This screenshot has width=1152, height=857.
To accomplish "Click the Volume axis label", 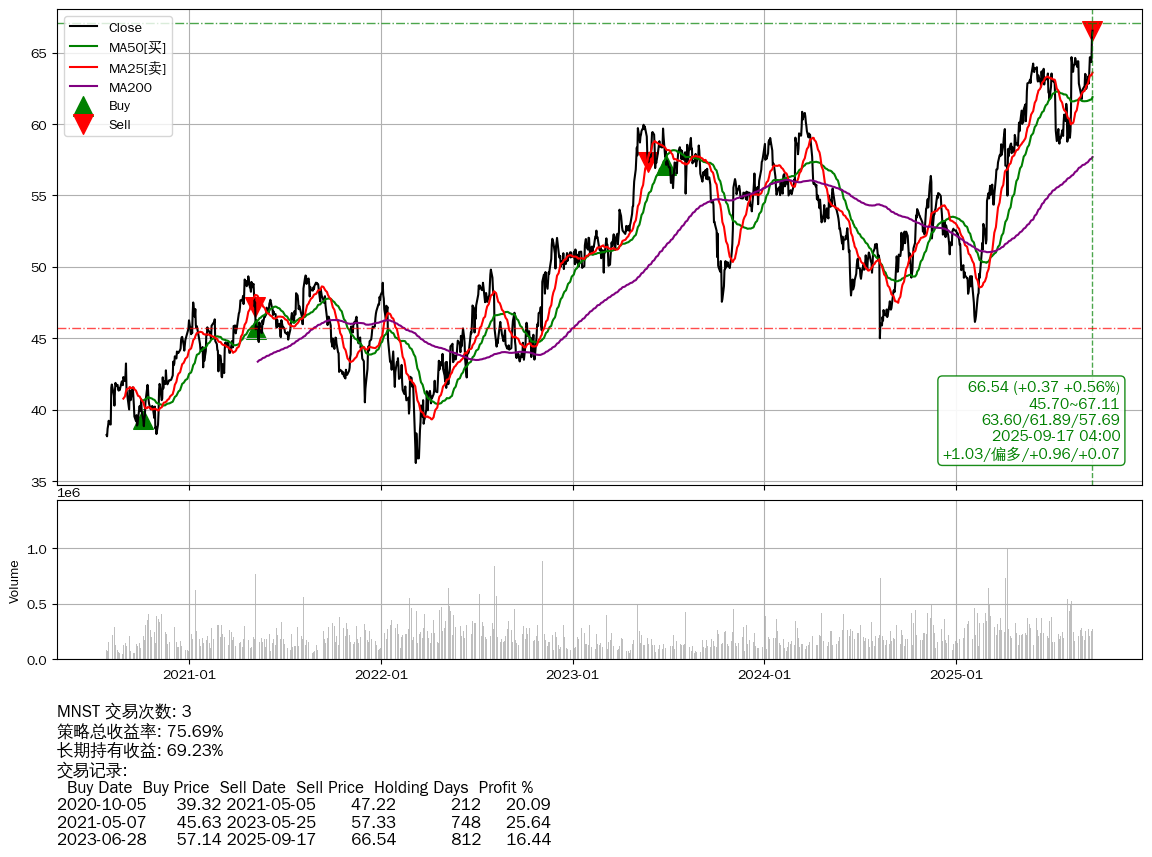I will (14, 581).
